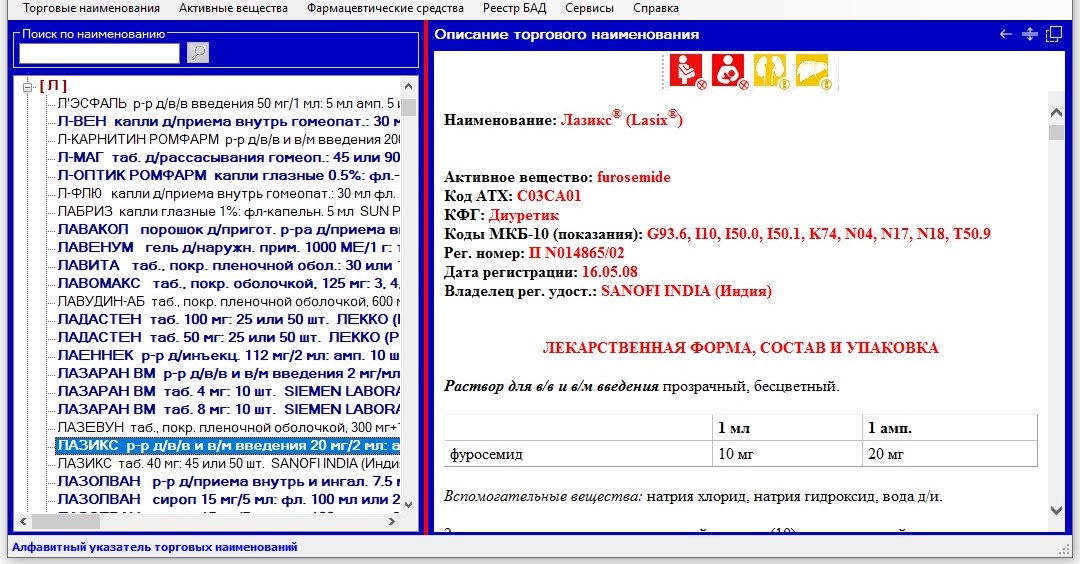Click registration date 16.05.08
This screenshot has width=1080, height=564.
[610, 272]
